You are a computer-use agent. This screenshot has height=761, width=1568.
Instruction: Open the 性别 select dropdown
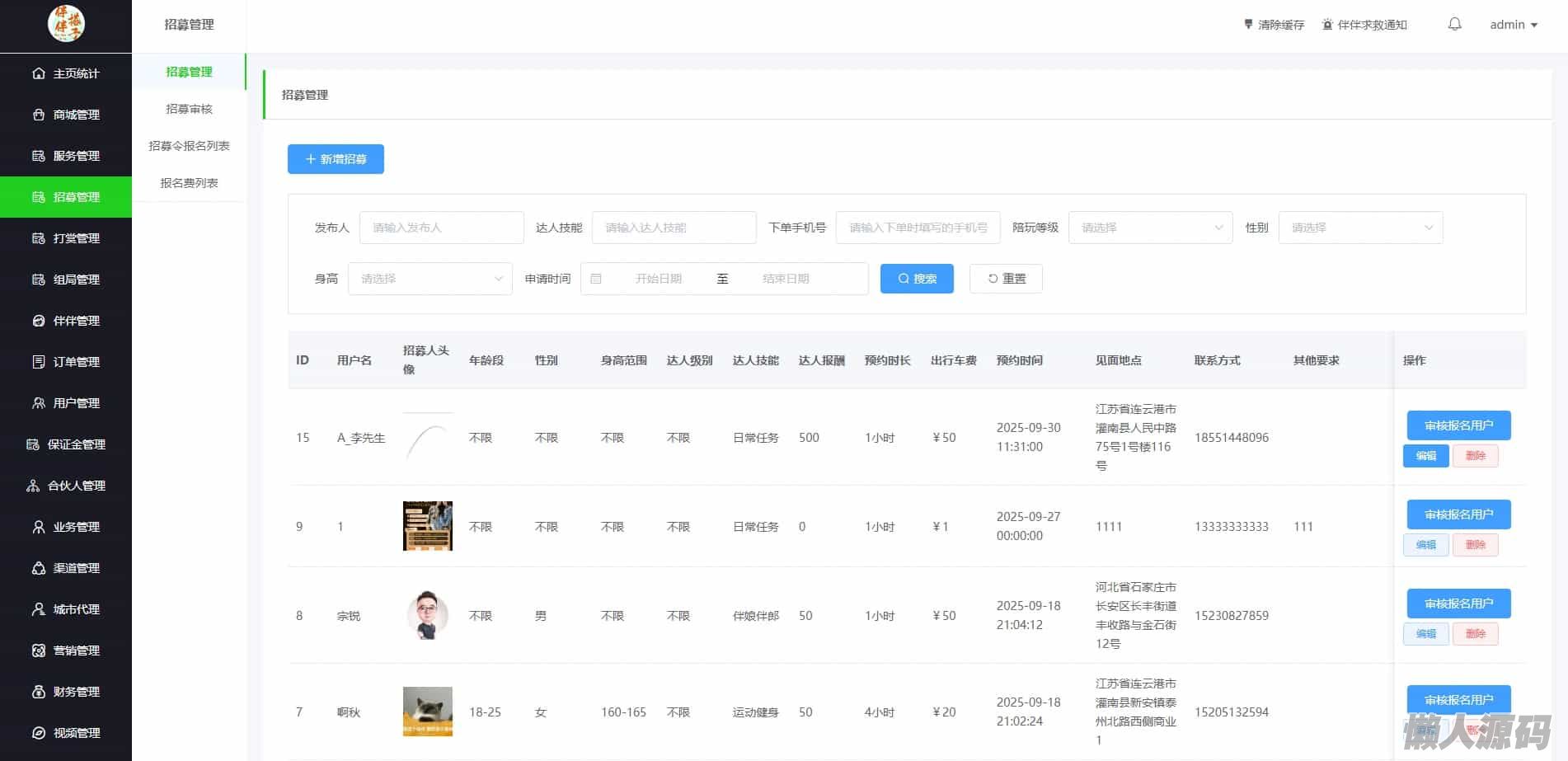[x=1360, y=228]
